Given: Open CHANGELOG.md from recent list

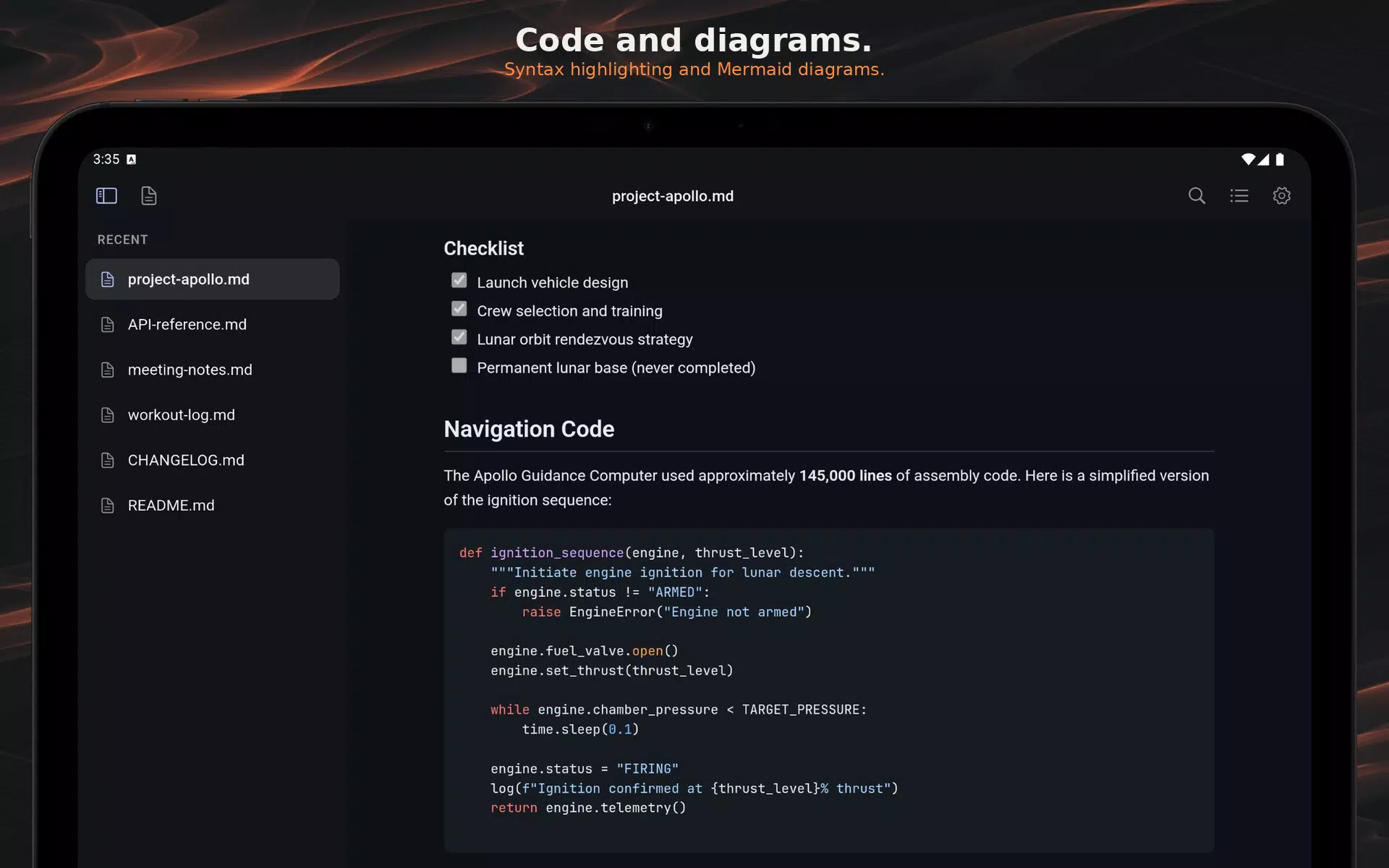Looking at the screenshot, I should point(213,460).
